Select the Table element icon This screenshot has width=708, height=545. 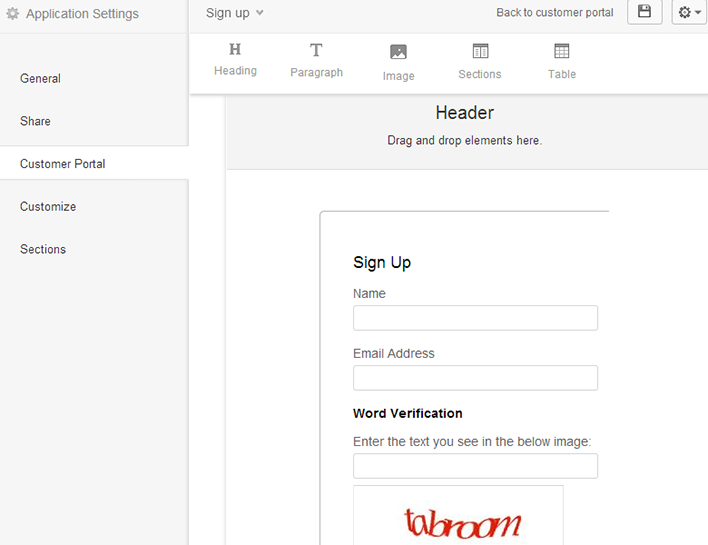(562, 52)
